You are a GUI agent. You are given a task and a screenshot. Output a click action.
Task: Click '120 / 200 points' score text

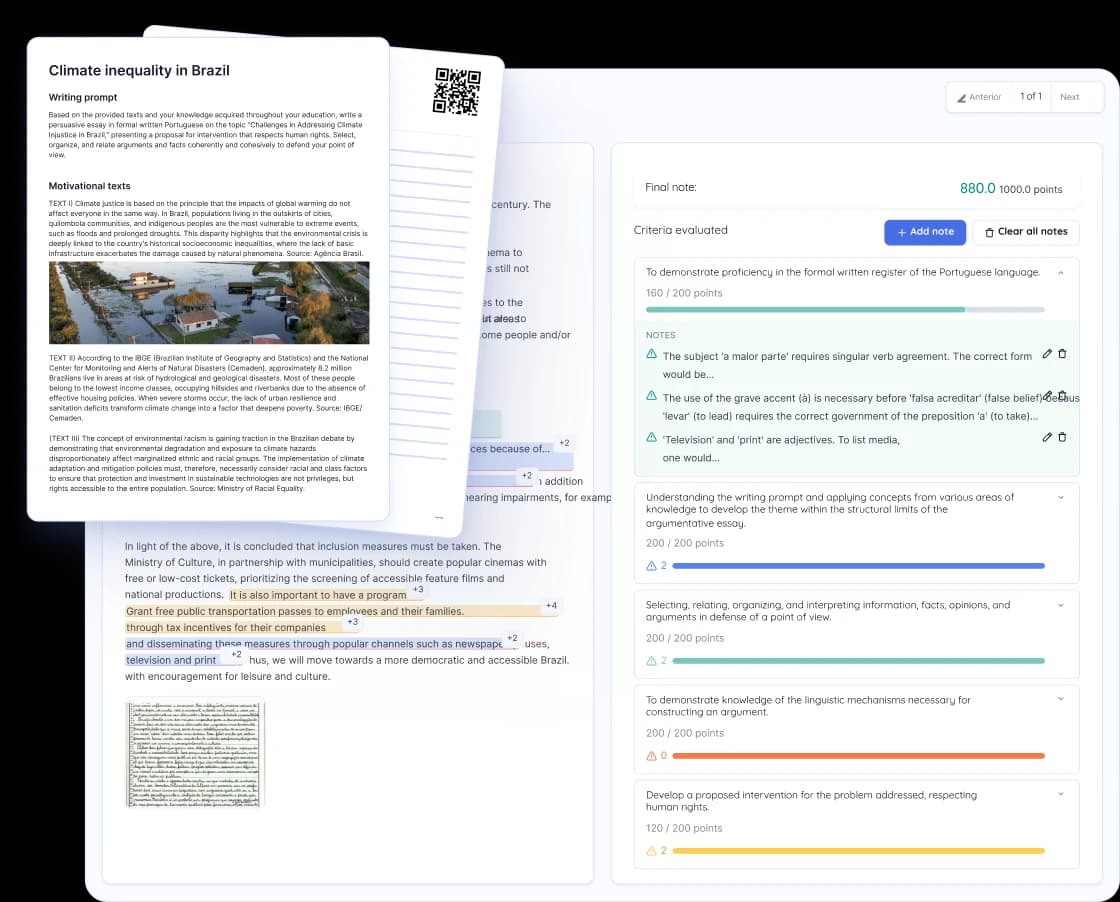pos(684,828)
